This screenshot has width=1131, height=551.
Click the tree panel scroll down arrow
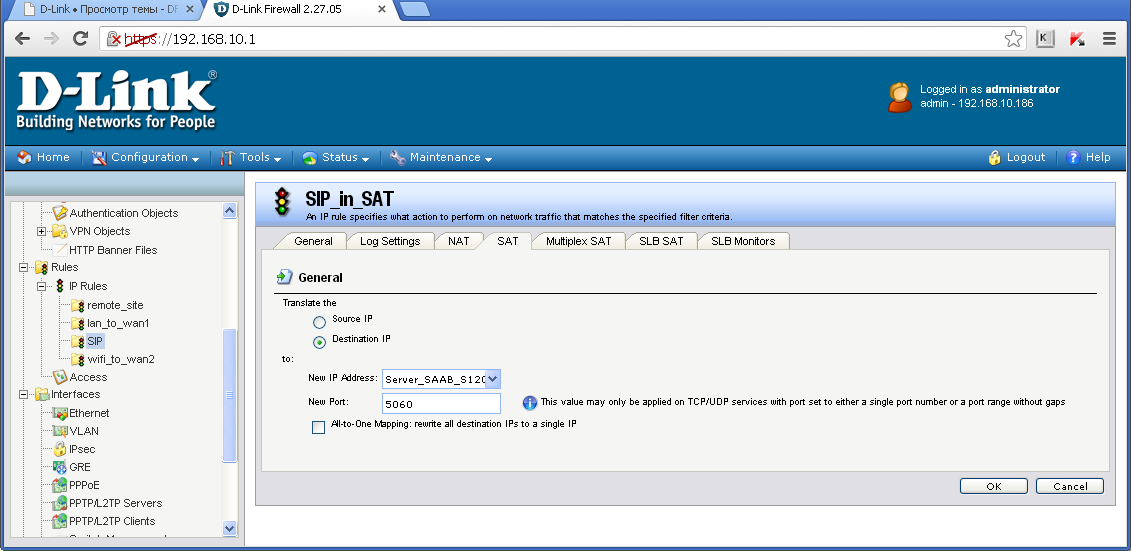tap(230, 528)
